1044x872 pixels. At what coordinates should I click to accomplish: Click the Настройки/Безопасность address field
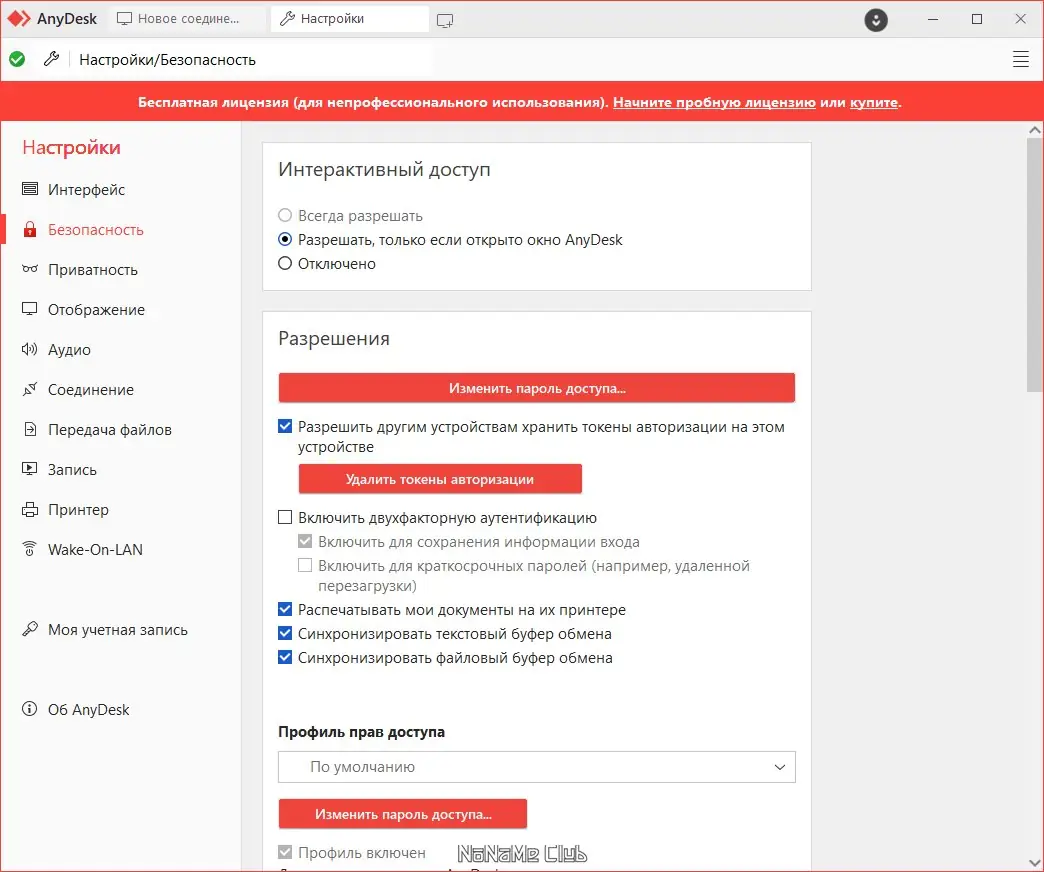[252, 59]
